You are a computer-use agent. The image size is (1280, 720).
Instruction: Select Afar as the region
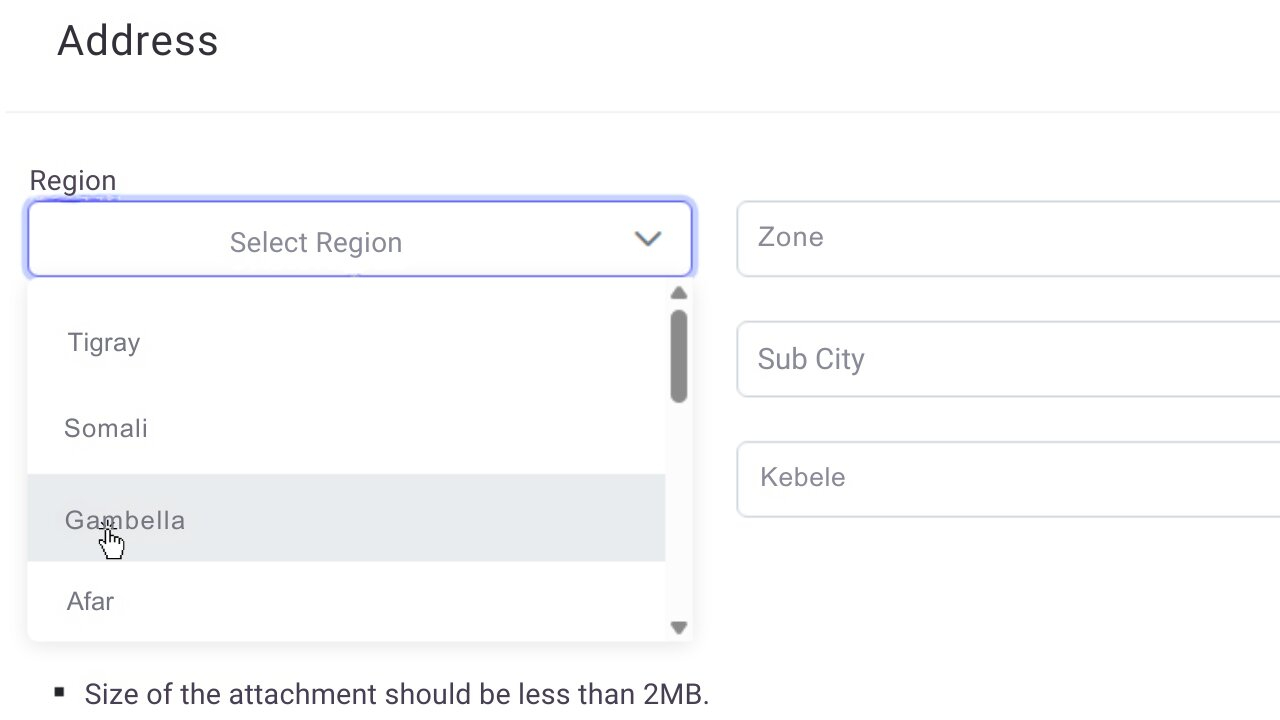tap(90, 602)
